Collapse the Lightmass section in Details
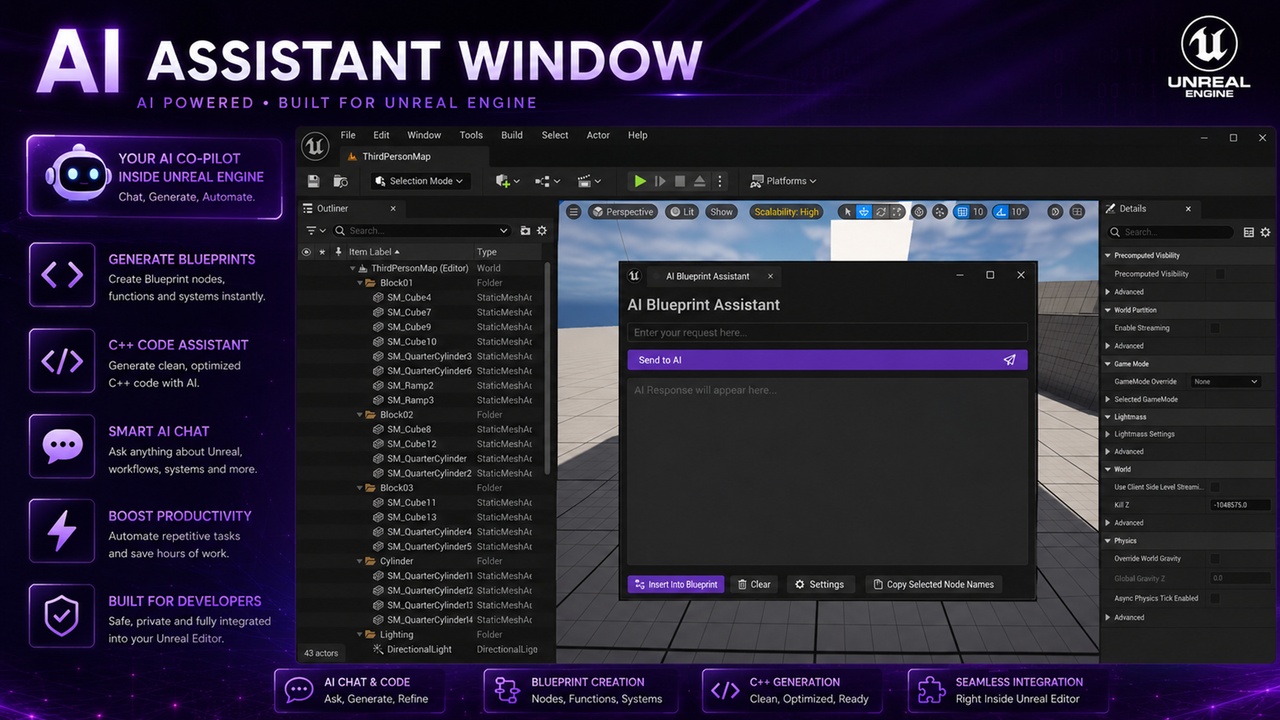The height and width of the screenshot is (720, 1280). (1108, 417)
